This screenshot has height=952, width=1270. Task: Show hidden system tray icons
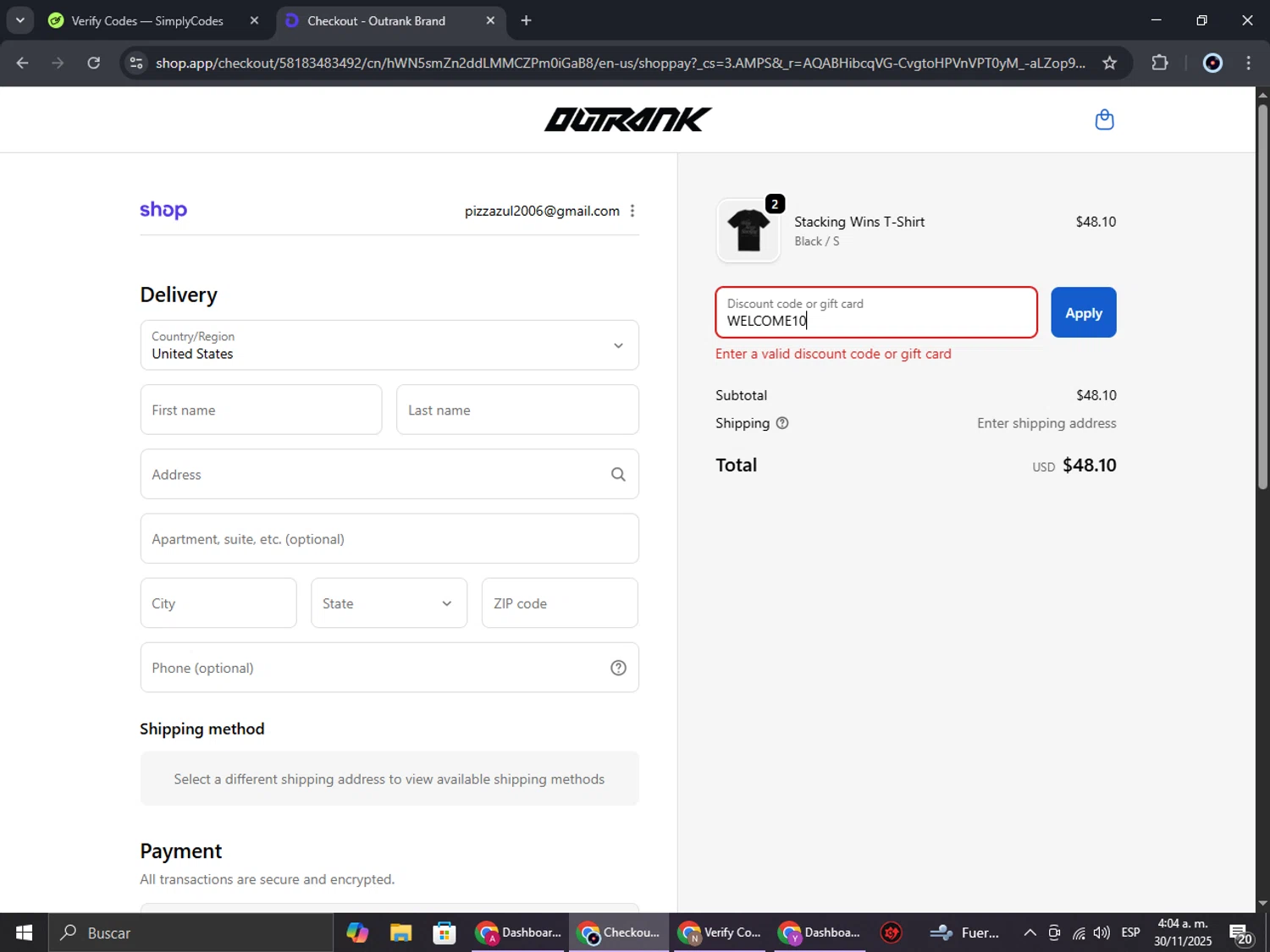coord(1030,933)
